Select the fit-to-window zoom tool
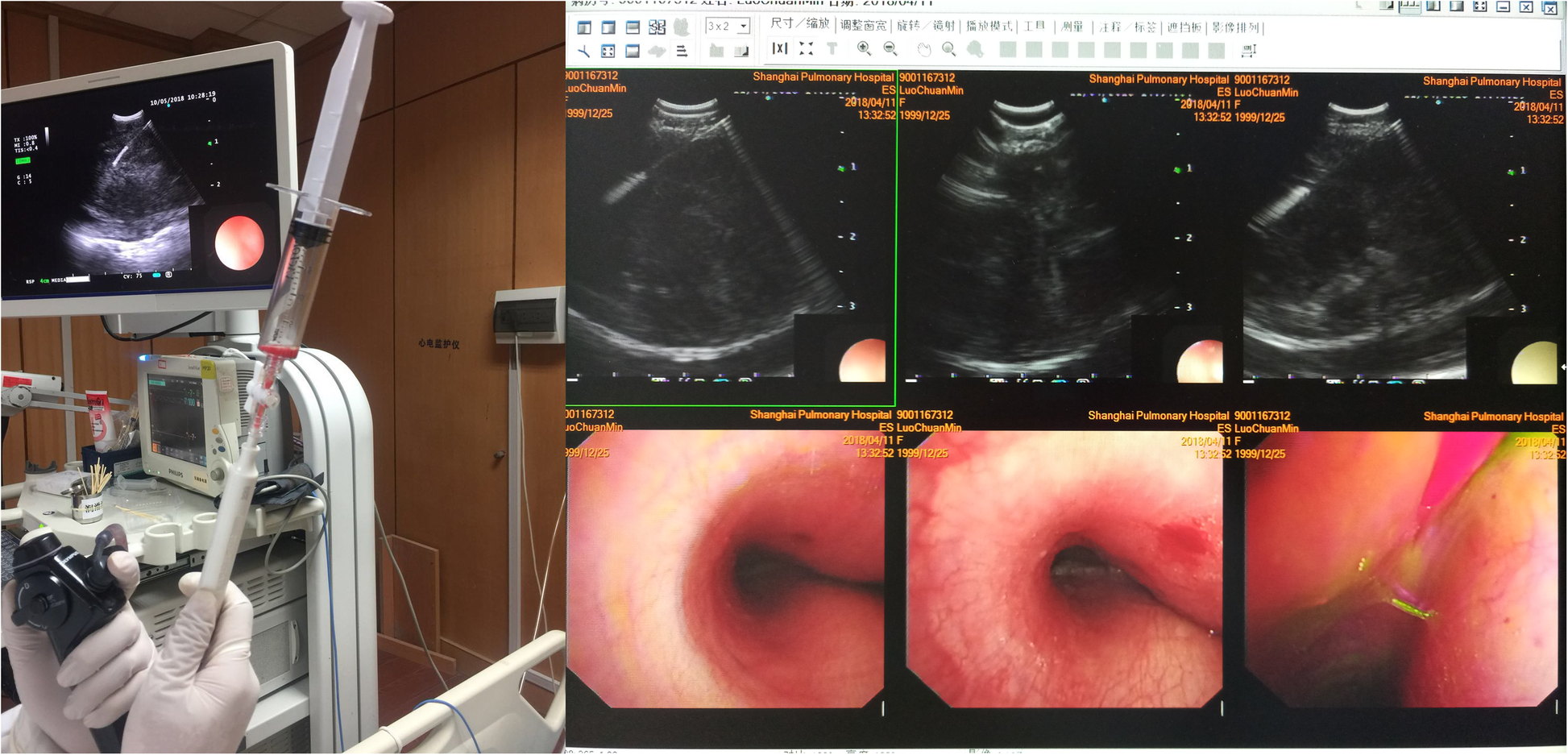 (x=804, y=49)
